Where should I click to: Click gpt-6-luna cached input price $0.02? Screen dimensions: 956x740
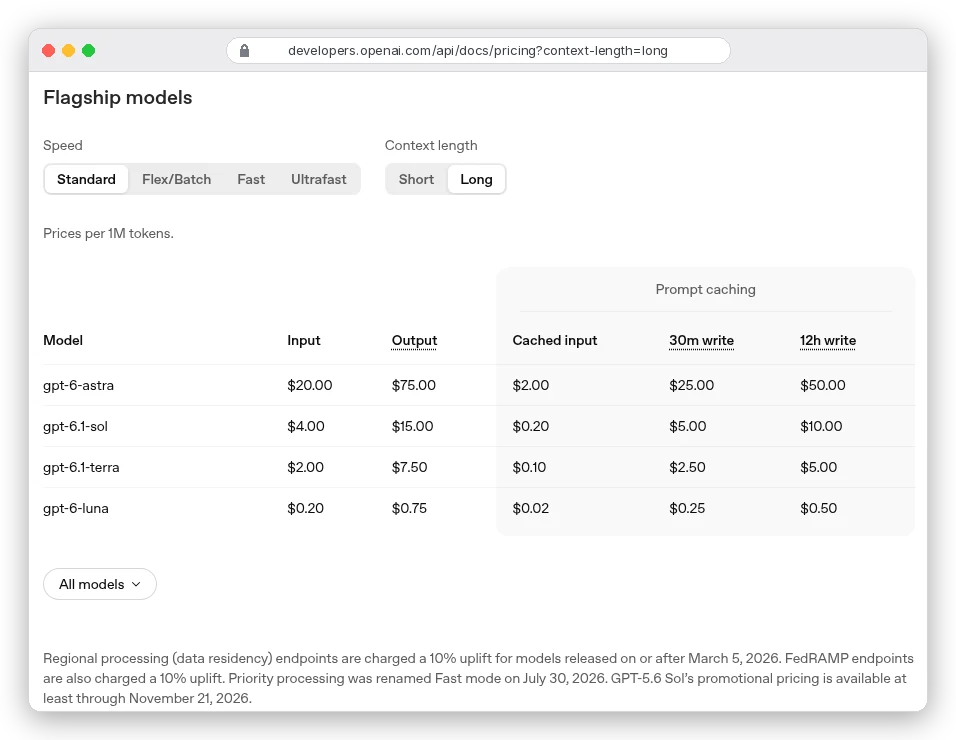tap(530, 508)
